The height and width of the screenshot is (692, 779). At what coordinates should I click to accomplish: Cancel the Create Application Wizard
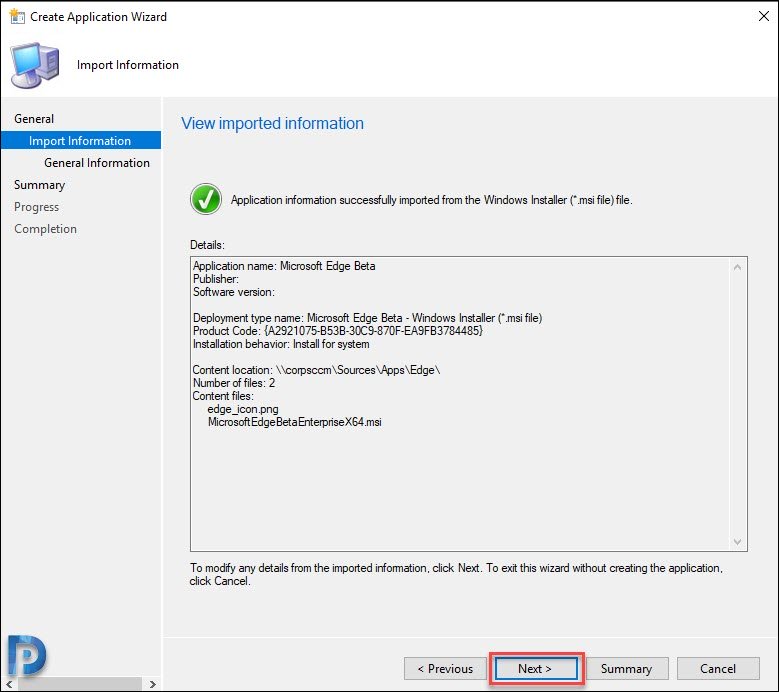pos(718,669)
